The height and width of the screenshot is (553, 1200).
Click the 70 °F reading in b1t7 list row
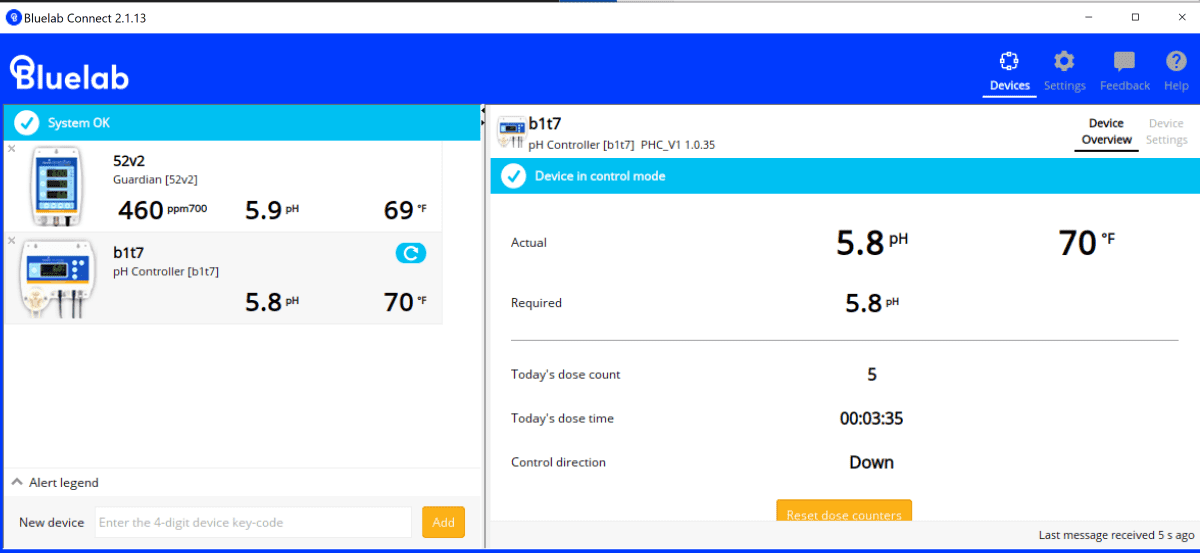(405, 302)
